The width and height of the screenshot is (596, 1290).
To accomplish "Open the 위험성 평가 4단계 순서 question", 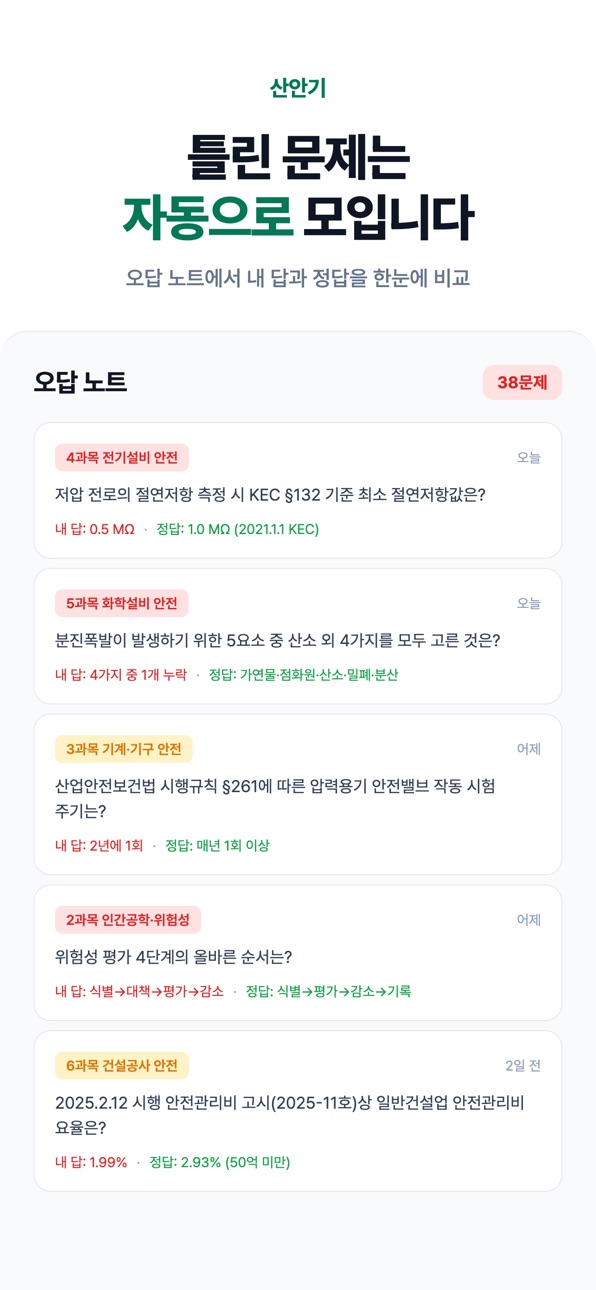I will [x=298, y=953].
